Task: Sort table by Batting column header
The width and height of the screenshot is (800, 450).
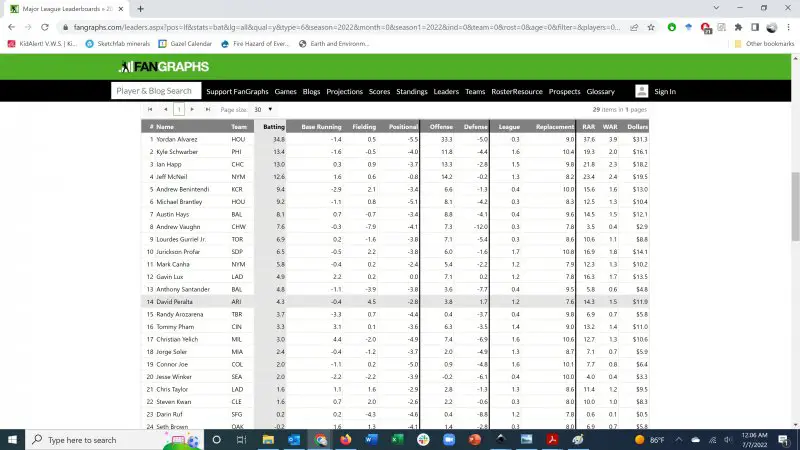Action: pos(273,127)
